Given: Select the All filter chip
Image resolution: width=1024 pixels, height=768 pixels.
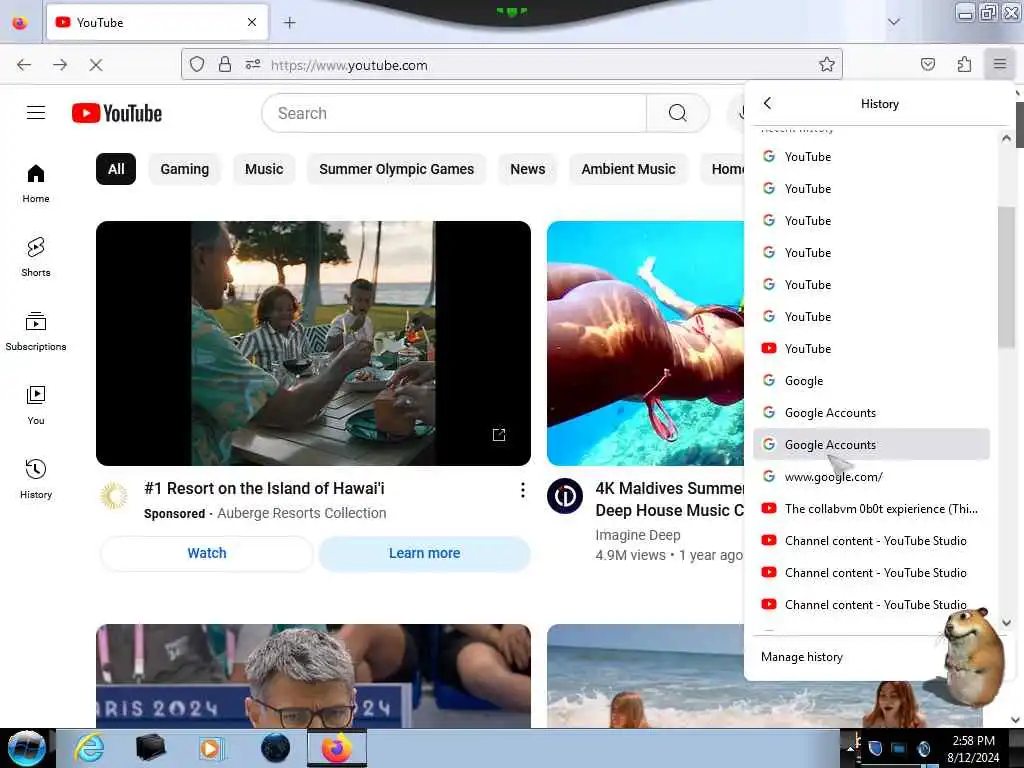Looking at the screenshot, I should click(116, 169).
